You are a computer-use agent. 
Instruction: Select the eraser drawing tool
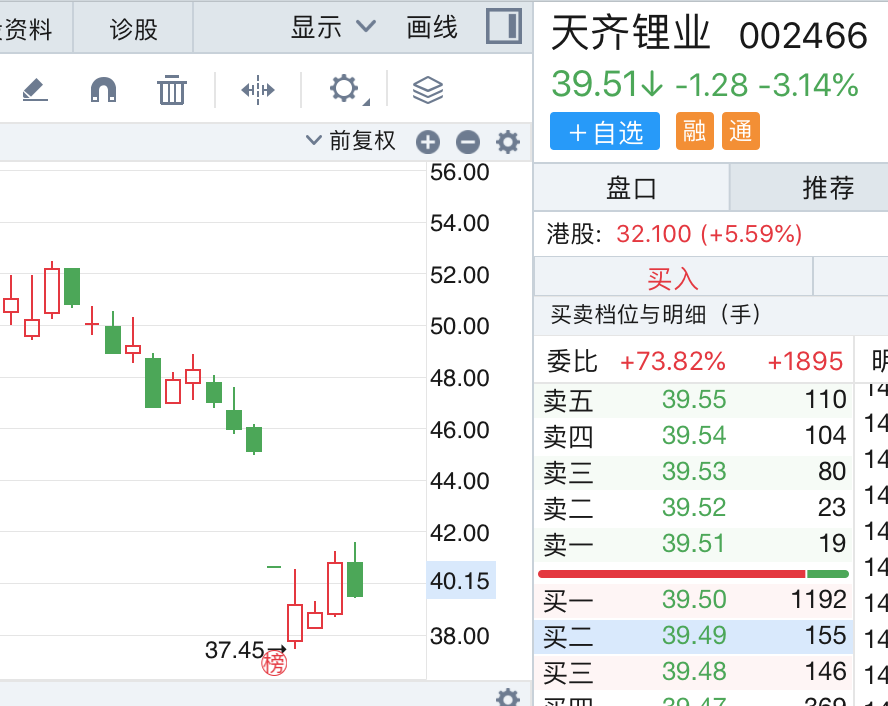pos(34,90)
